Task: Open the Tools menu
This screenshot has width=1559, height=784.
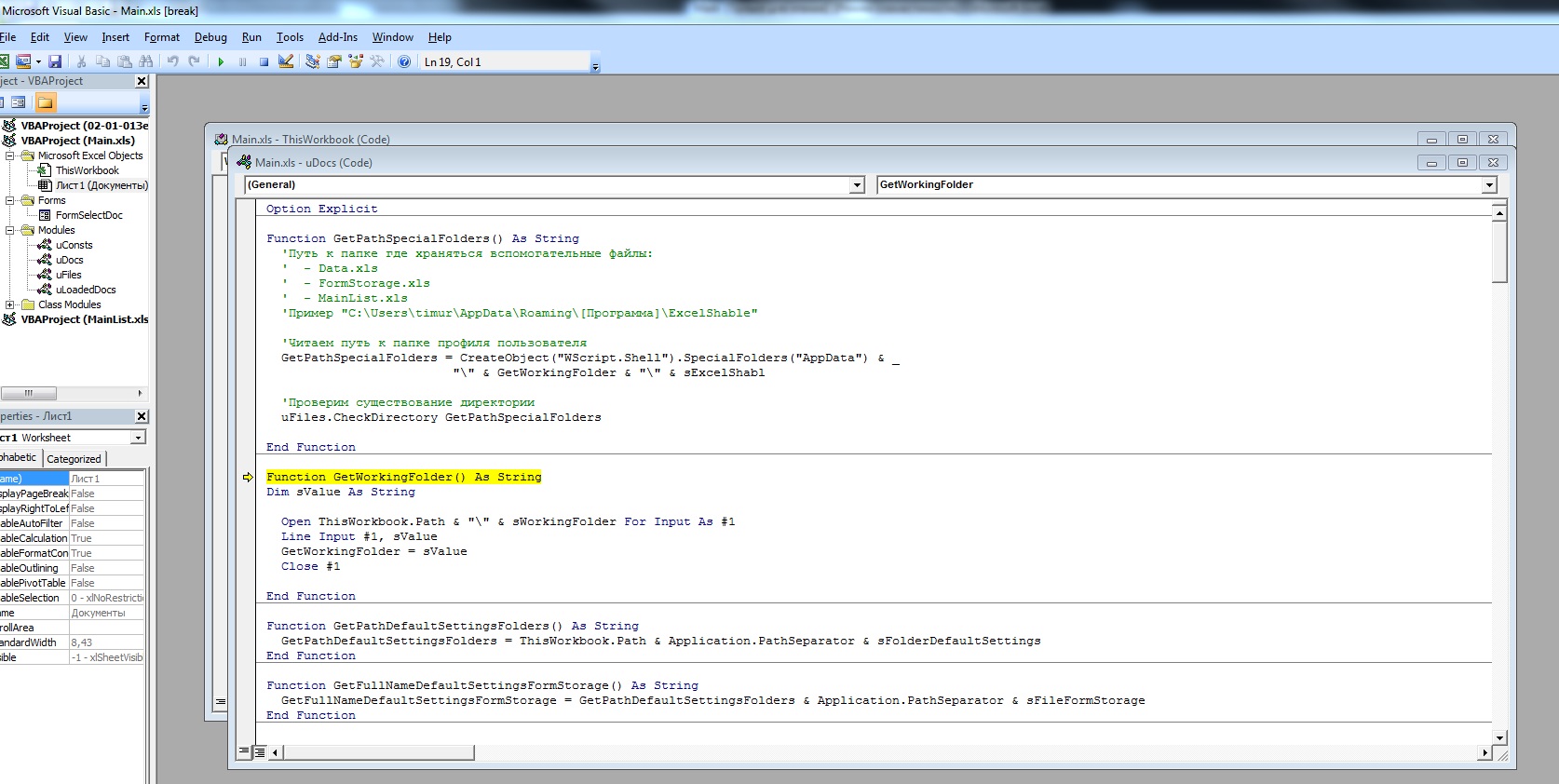Action: (x=290, y=37)
